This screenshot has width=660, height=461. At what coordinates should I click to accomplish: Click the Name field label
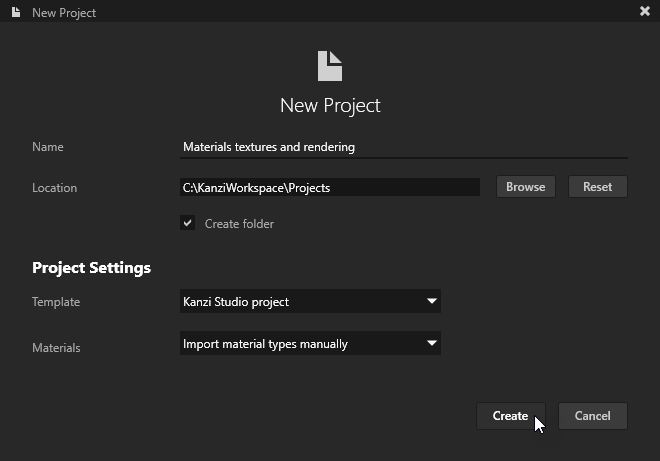coord(47,147)
